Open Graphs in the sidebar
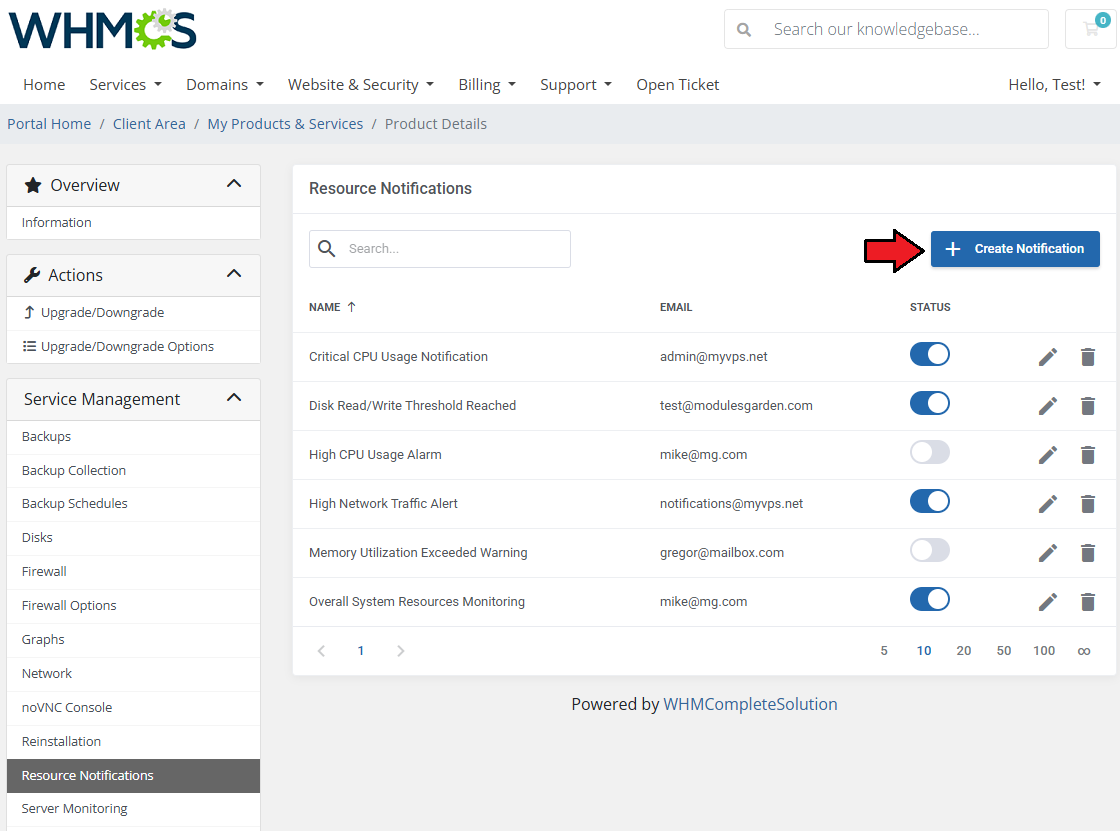 [x=134, y=640]
